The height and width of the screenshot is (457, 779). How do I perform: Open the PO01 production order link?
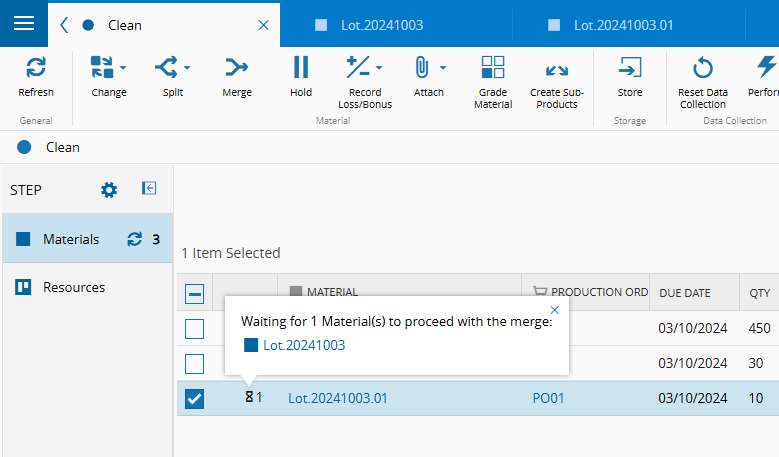click(x=548, y=398)
